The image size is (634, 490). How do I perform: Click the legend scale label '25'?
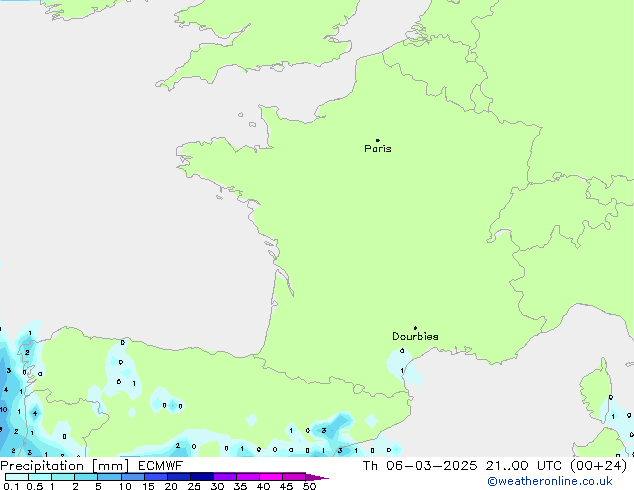pyautogui.click(x=194, y=486)
